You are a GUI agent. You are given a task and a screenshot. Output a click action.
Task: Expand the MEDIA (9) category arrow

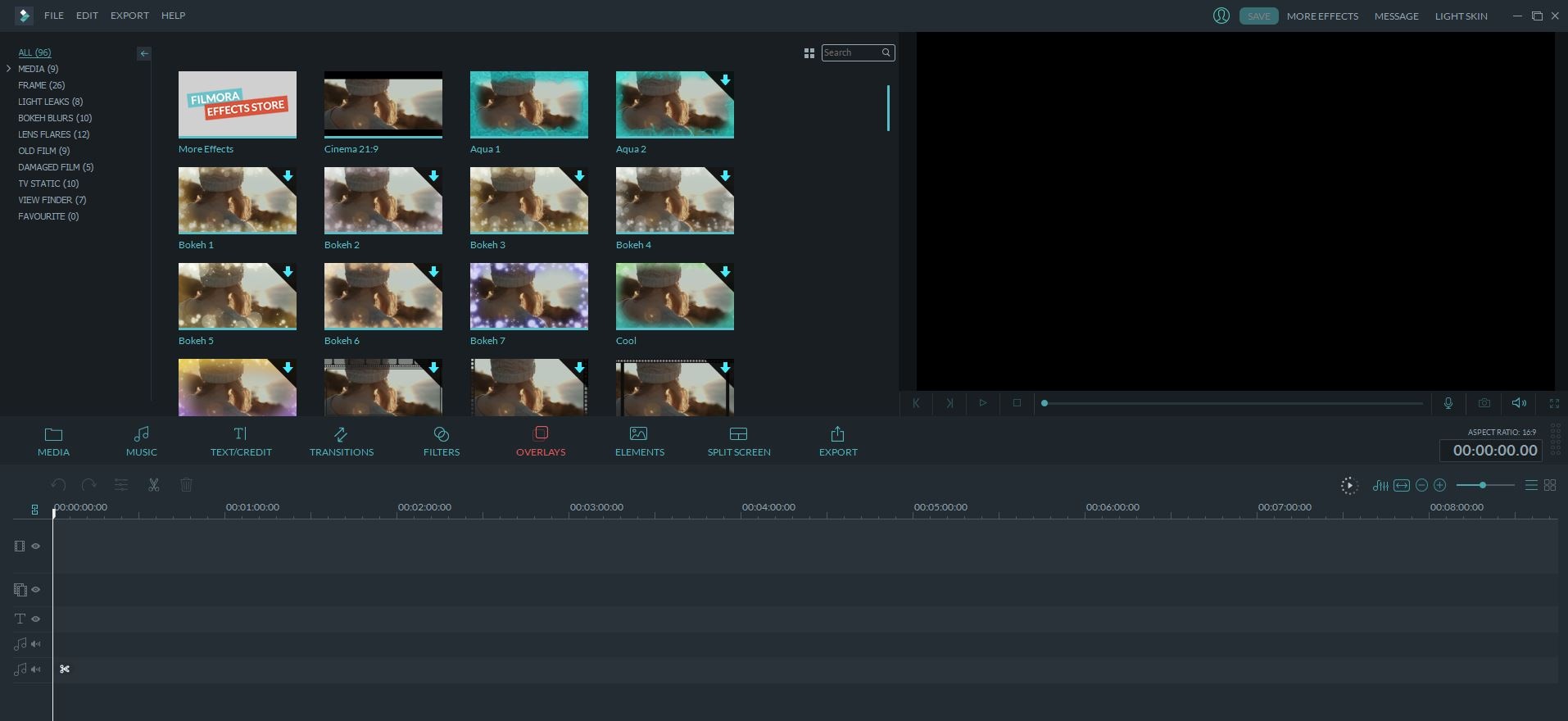tap(8, 69)
